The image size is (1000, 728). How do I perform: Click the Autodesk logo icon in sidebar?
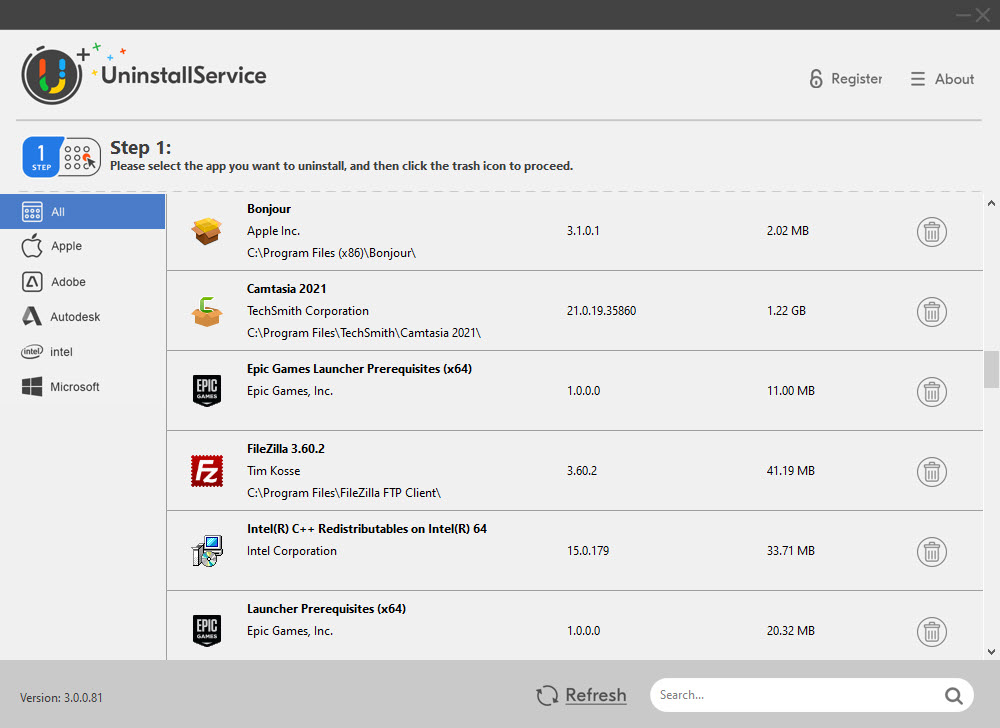click(x=32, y=316)
